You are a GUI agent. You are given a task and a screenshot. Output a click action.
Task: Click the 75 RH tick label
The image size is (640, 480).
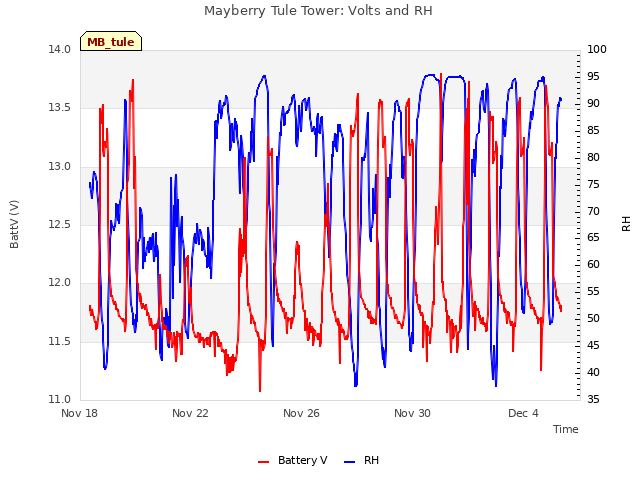tap(593, 184)
